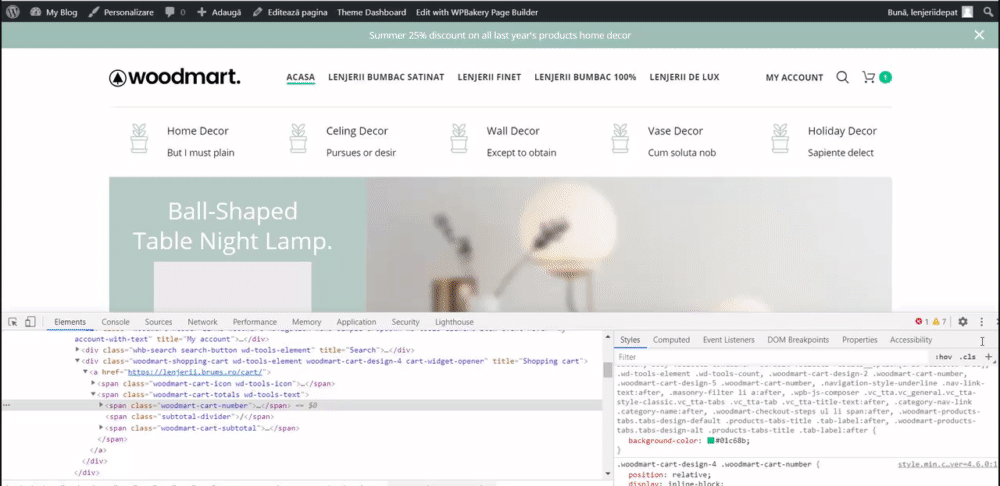1000x486 pixels.
Task: Switch to the Security tab
Action: (406, 322)
